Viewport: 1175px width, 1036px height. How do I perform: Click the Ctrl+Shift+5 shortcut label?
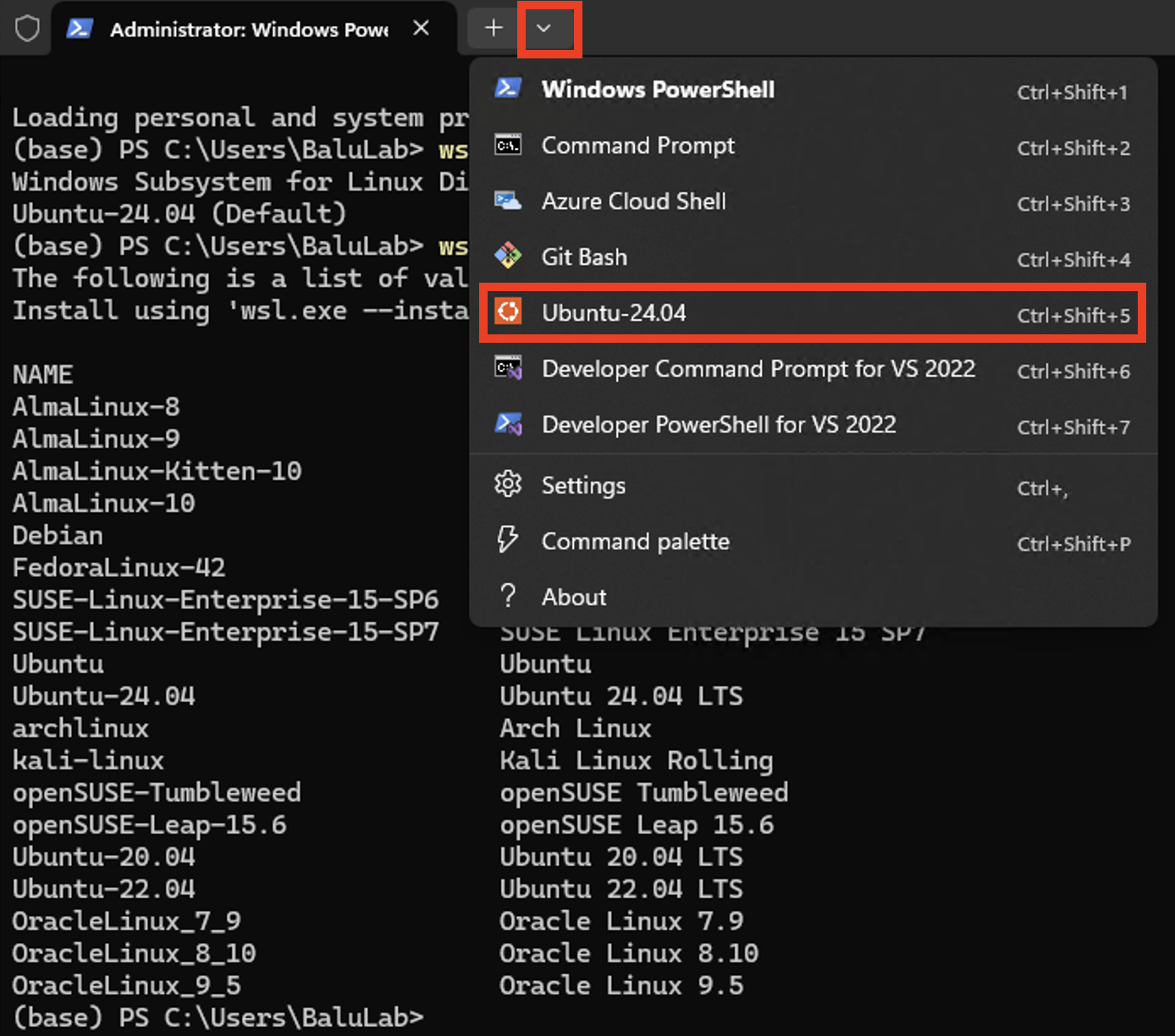tap(1073, 316)
